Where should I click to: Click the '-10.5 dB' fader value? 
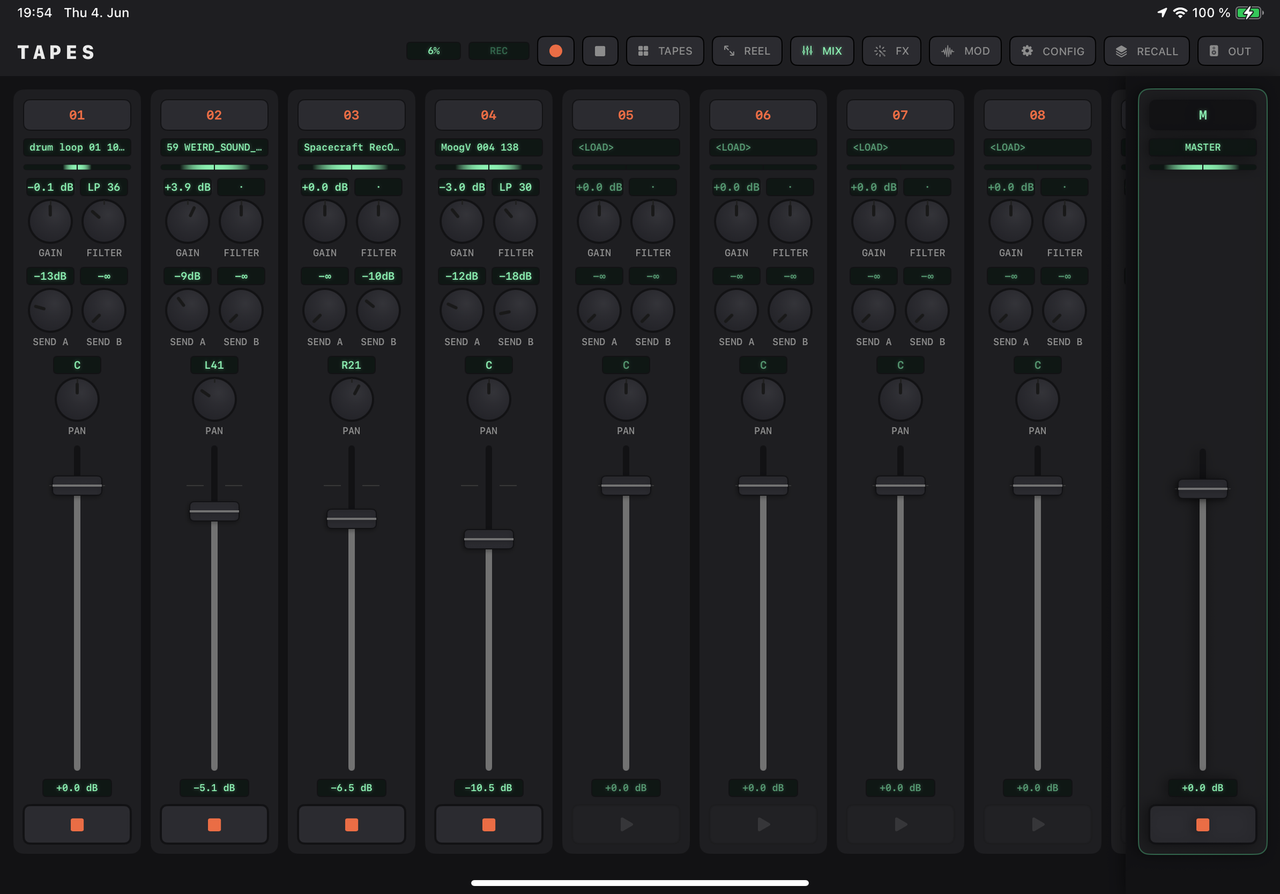(x=488, y=788)
